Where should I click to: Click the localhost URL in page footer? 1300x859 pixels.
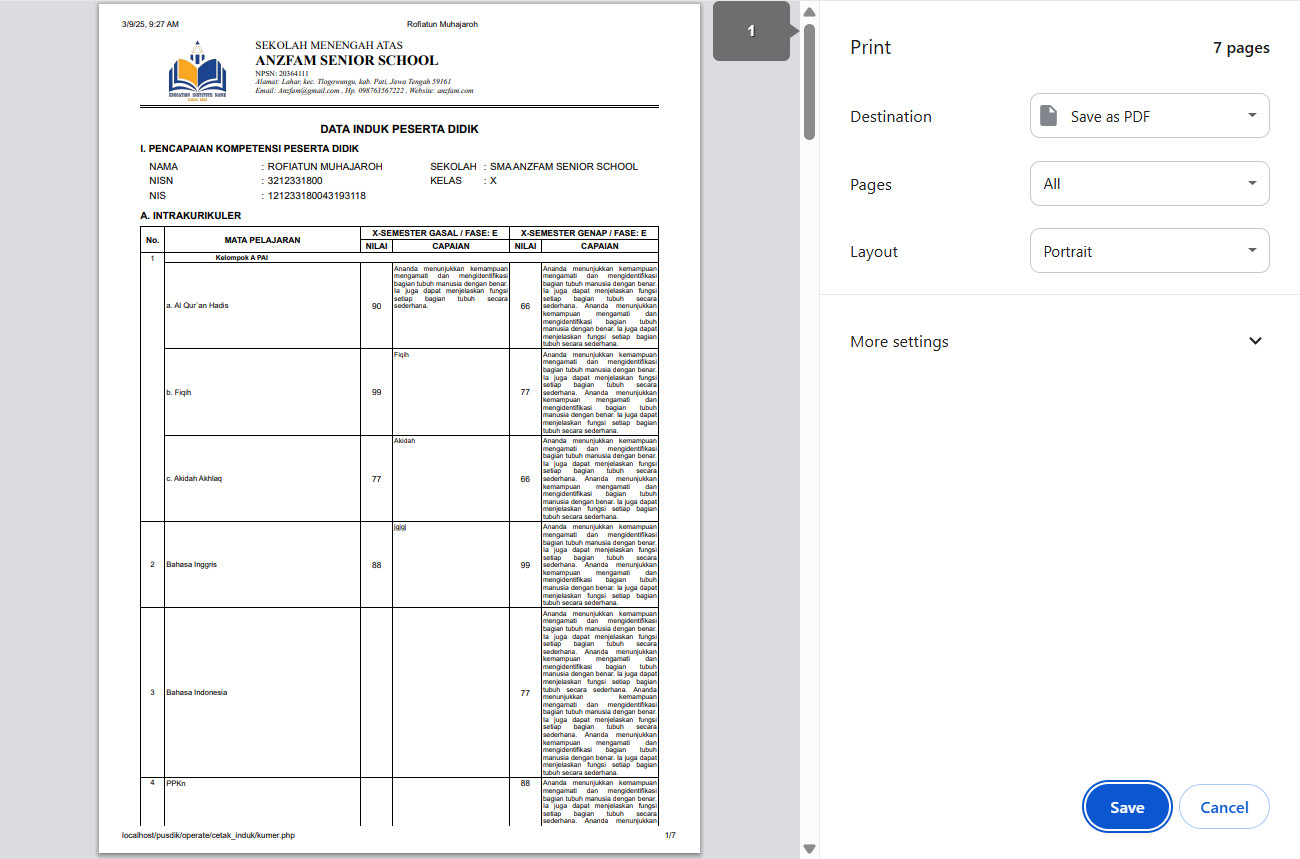[208, 834]
